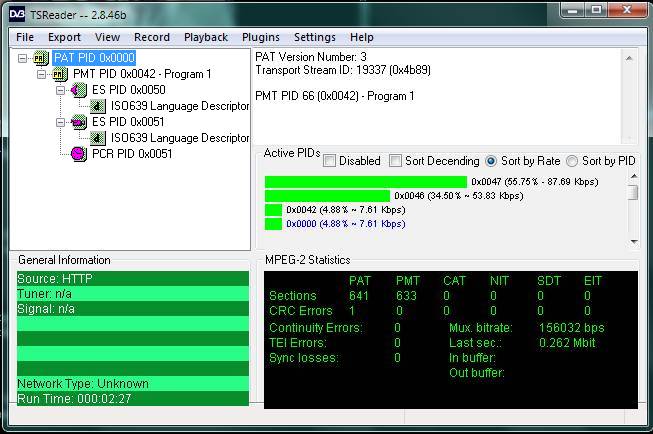Select ISO639 Language Descriptor under ES PID 0x0050

(x=179, y=106)
